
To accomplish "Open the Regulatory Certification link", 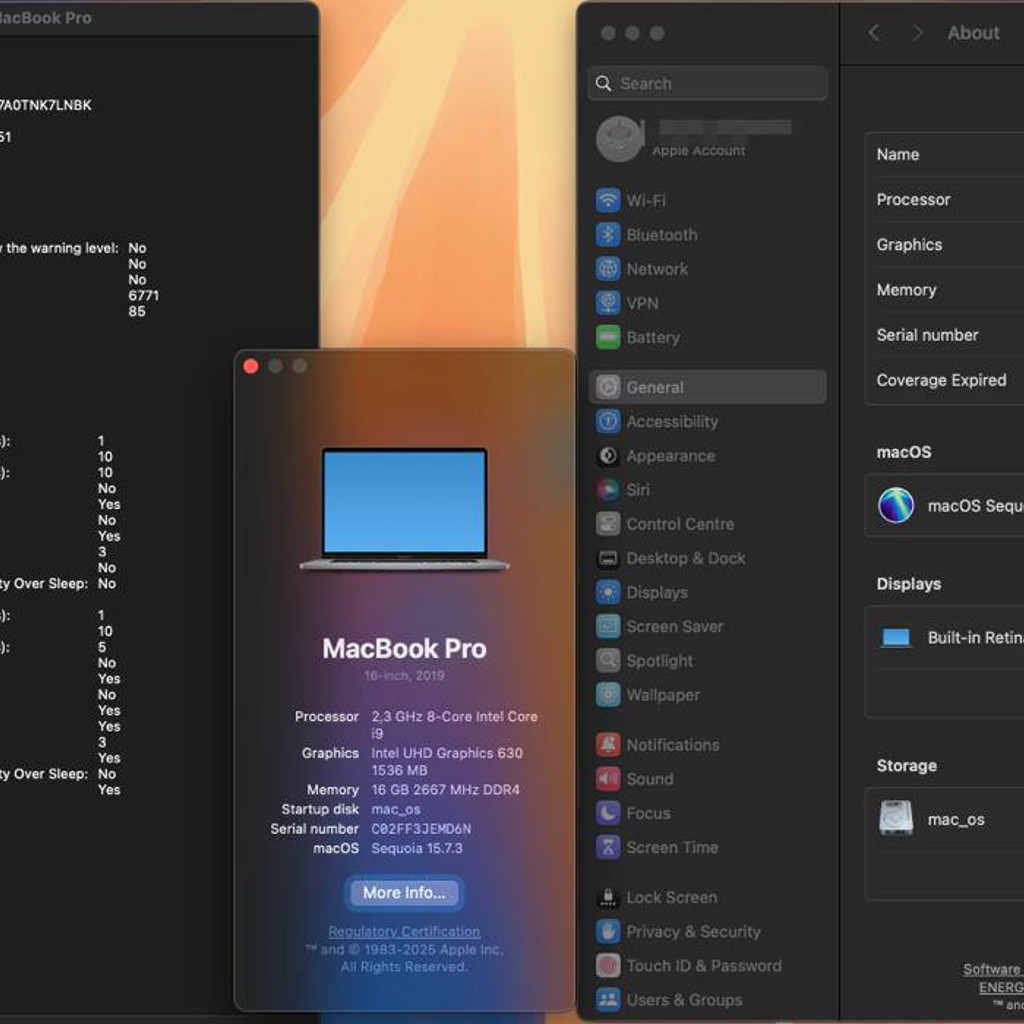I will pos(404,931).
